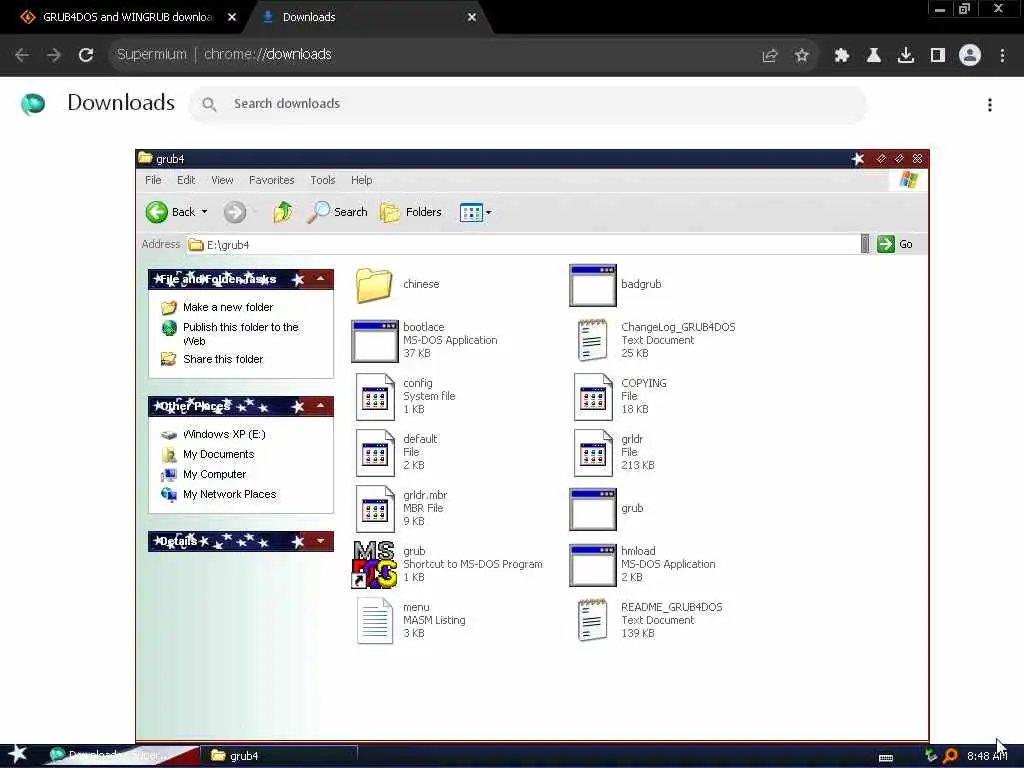Collapse the File and Folder Tasks panel

(x=321, y=280)
